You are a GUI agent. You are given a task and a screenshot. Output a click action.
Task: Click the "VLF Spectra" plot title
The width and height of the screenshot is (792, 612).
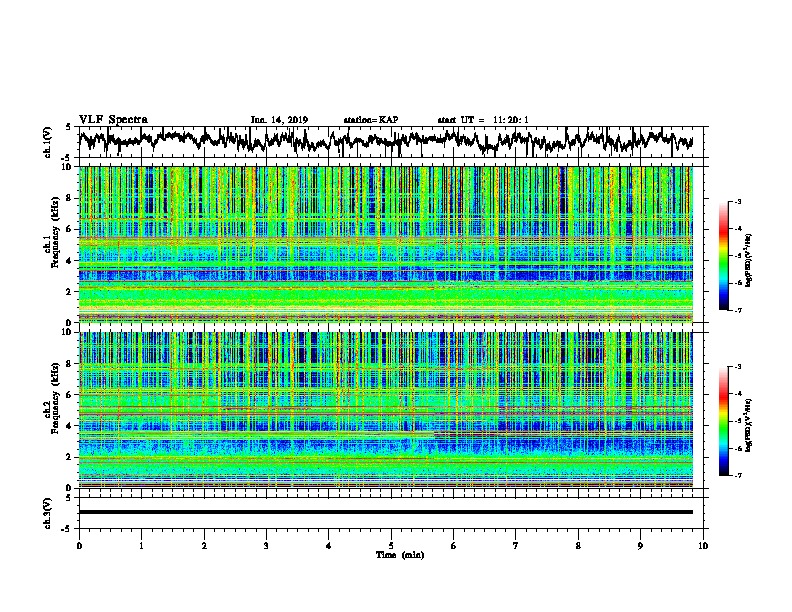(x=113, y=120)
